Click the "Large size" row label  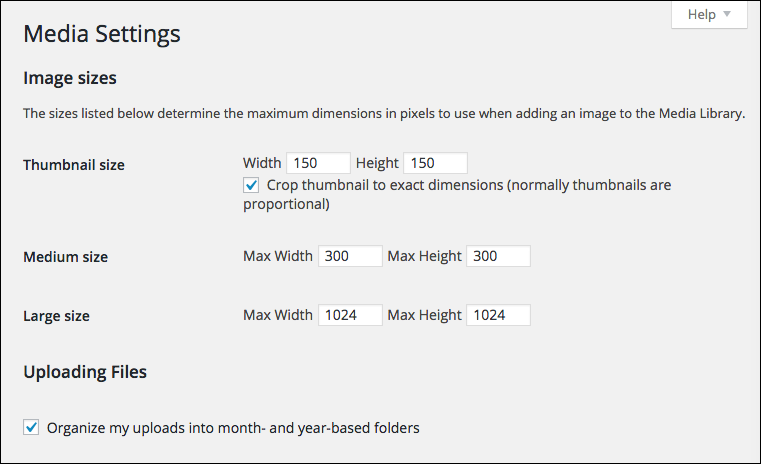(56, 316)
